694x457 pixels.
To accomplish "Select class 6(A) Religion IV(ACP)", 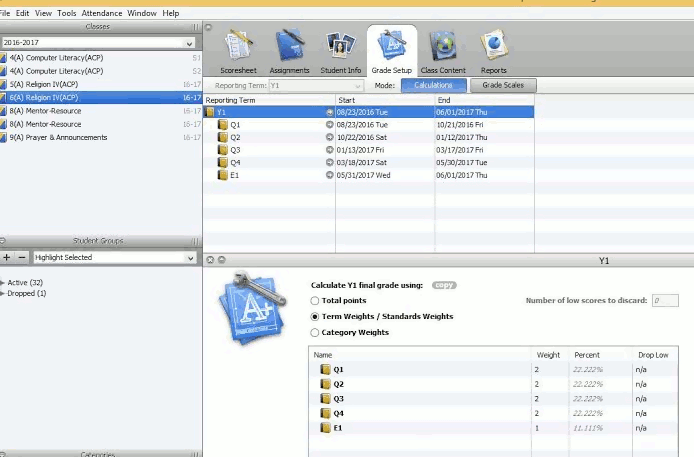I will (101, 98).
